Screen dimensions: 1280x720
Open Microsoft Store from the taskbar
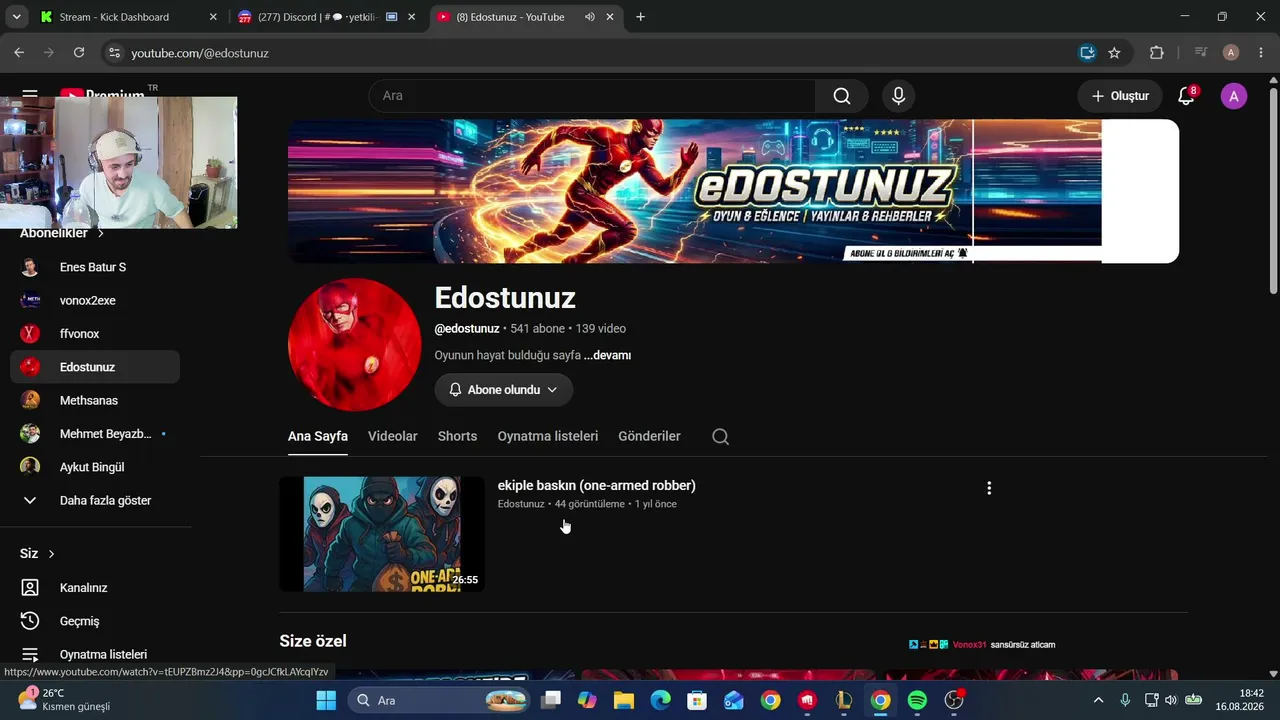pyautogui.click(x=697, y=700)
